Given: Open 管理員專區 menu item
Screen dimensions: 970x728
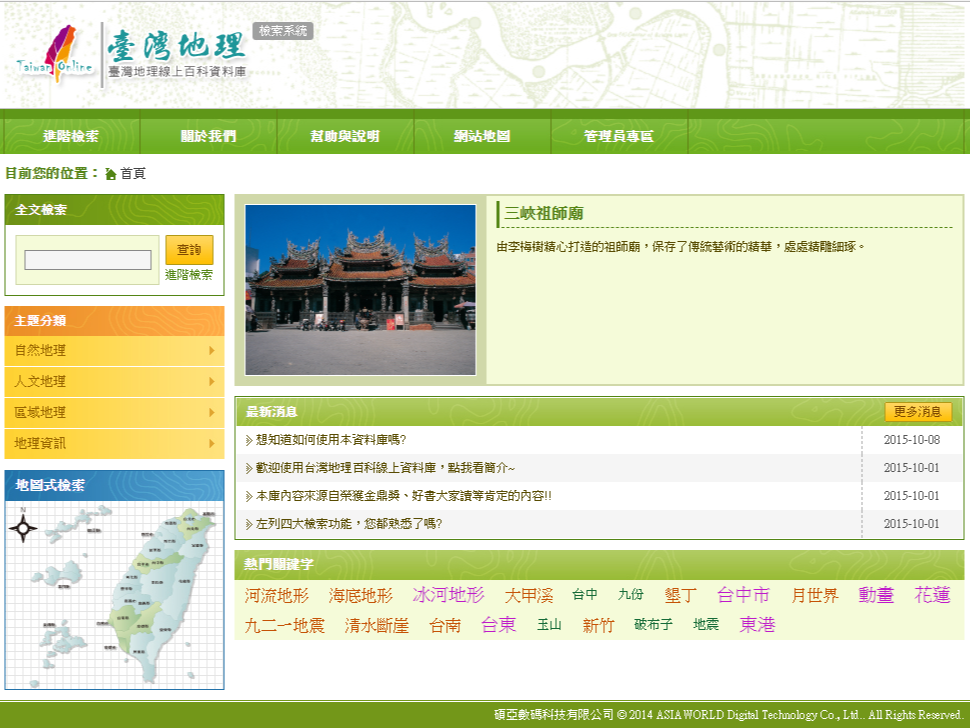Looking at the screenshot, I should coord(619,136).
